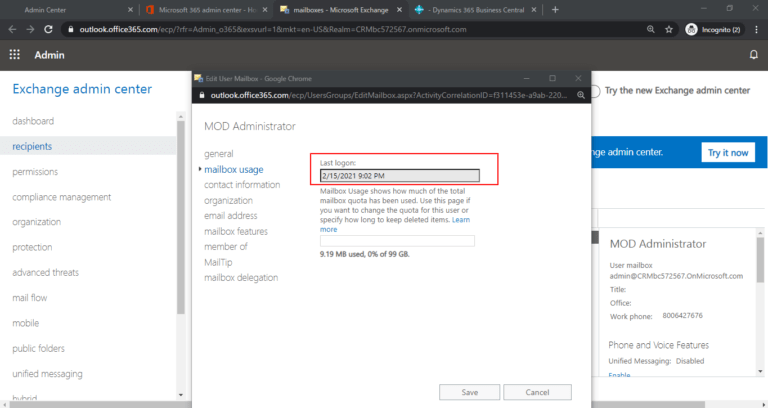Open advanced threats in the sidebar
The image size is (768, 408).
coord(46,272)
